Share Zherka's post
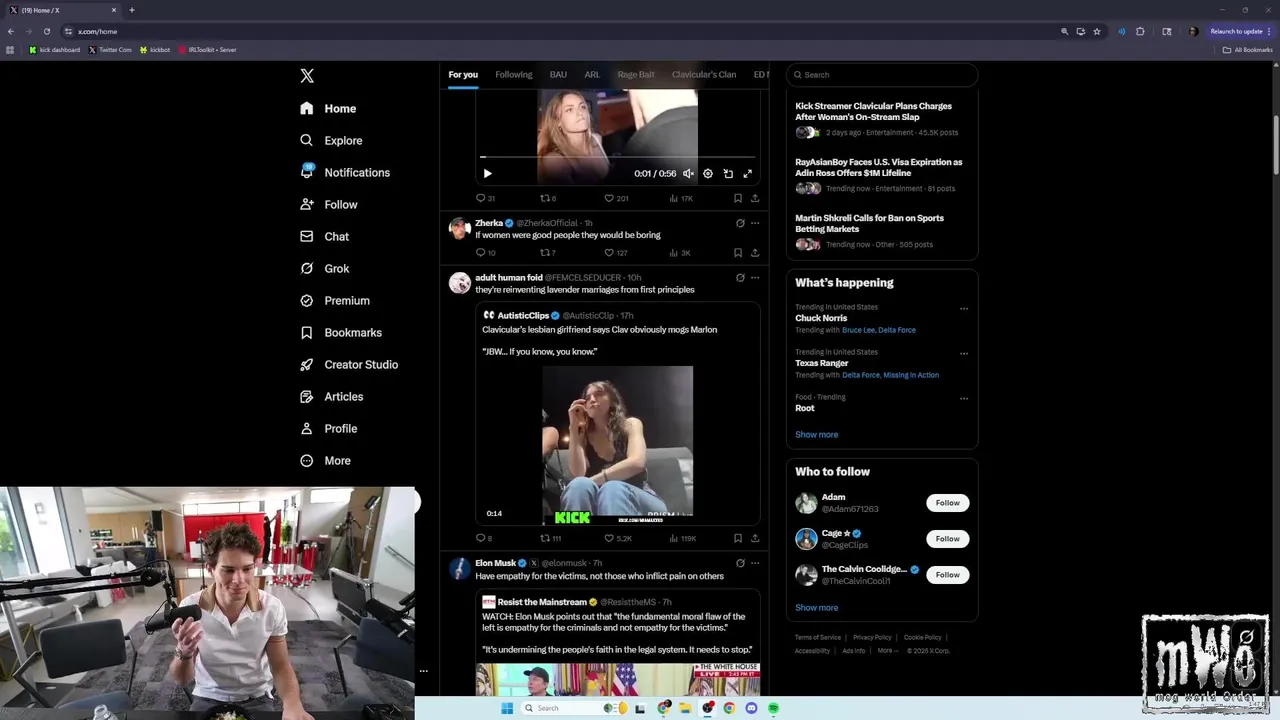Viewport: 1280px width, 720px height. click(755, 253)
